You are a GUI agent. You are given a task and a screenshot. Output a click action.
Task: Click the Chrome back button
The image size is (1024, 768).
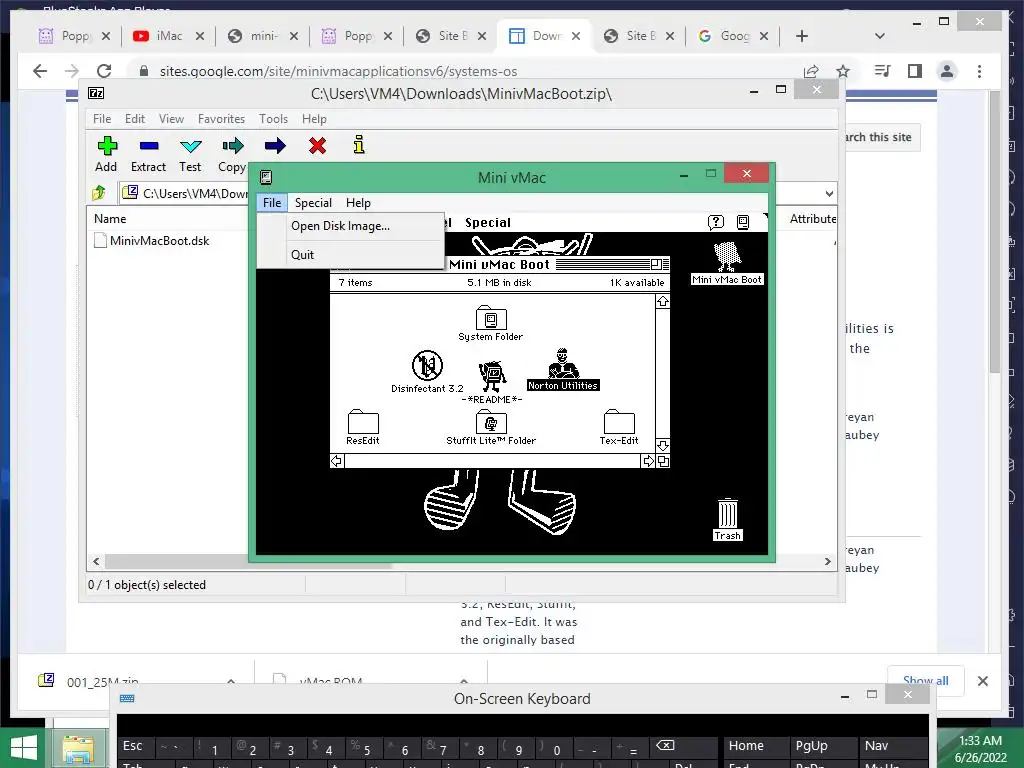40,71
